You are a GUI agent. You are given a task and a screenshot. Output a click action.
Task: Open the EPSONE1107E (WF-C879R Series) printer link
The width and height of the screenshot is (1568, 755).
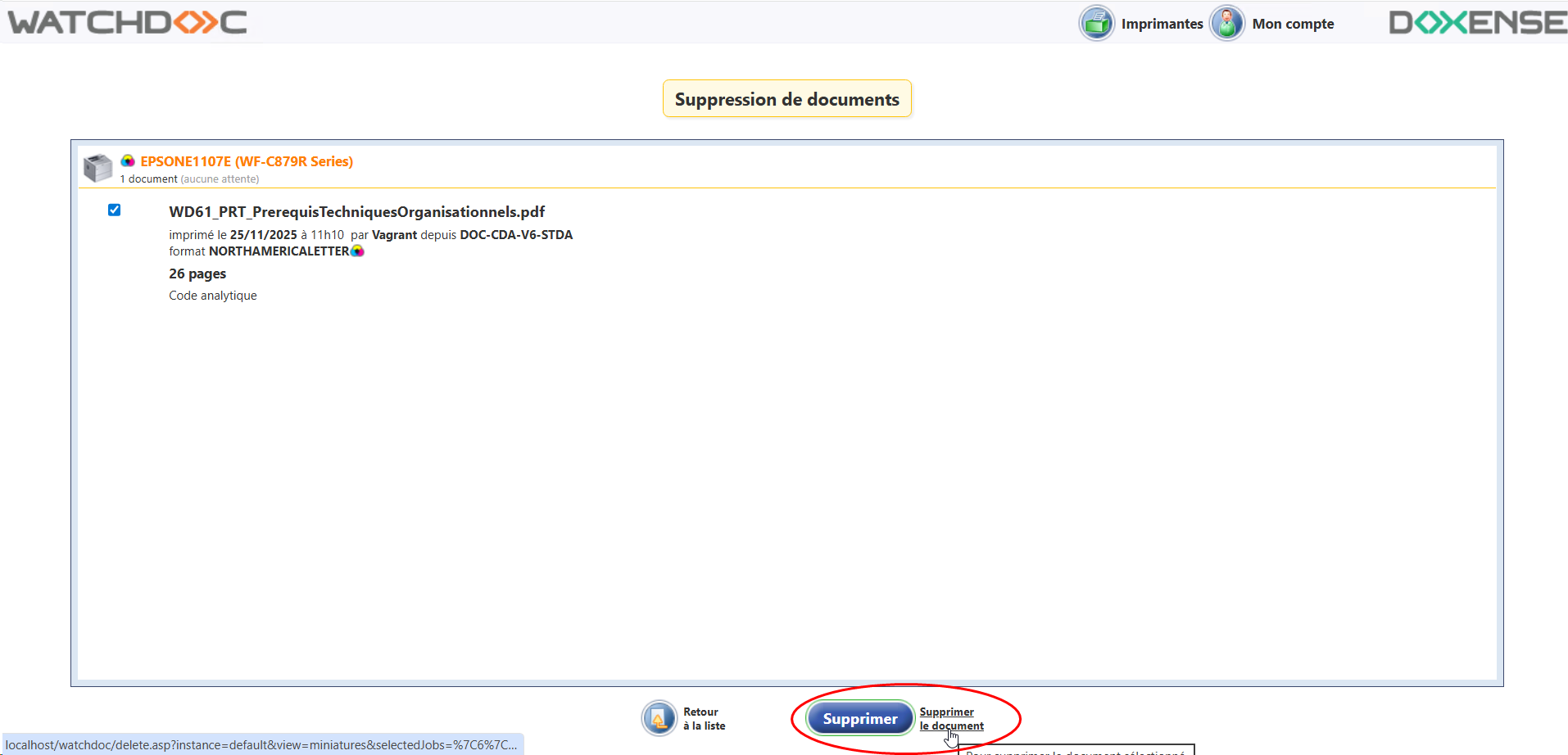click(x=247, y=161)
